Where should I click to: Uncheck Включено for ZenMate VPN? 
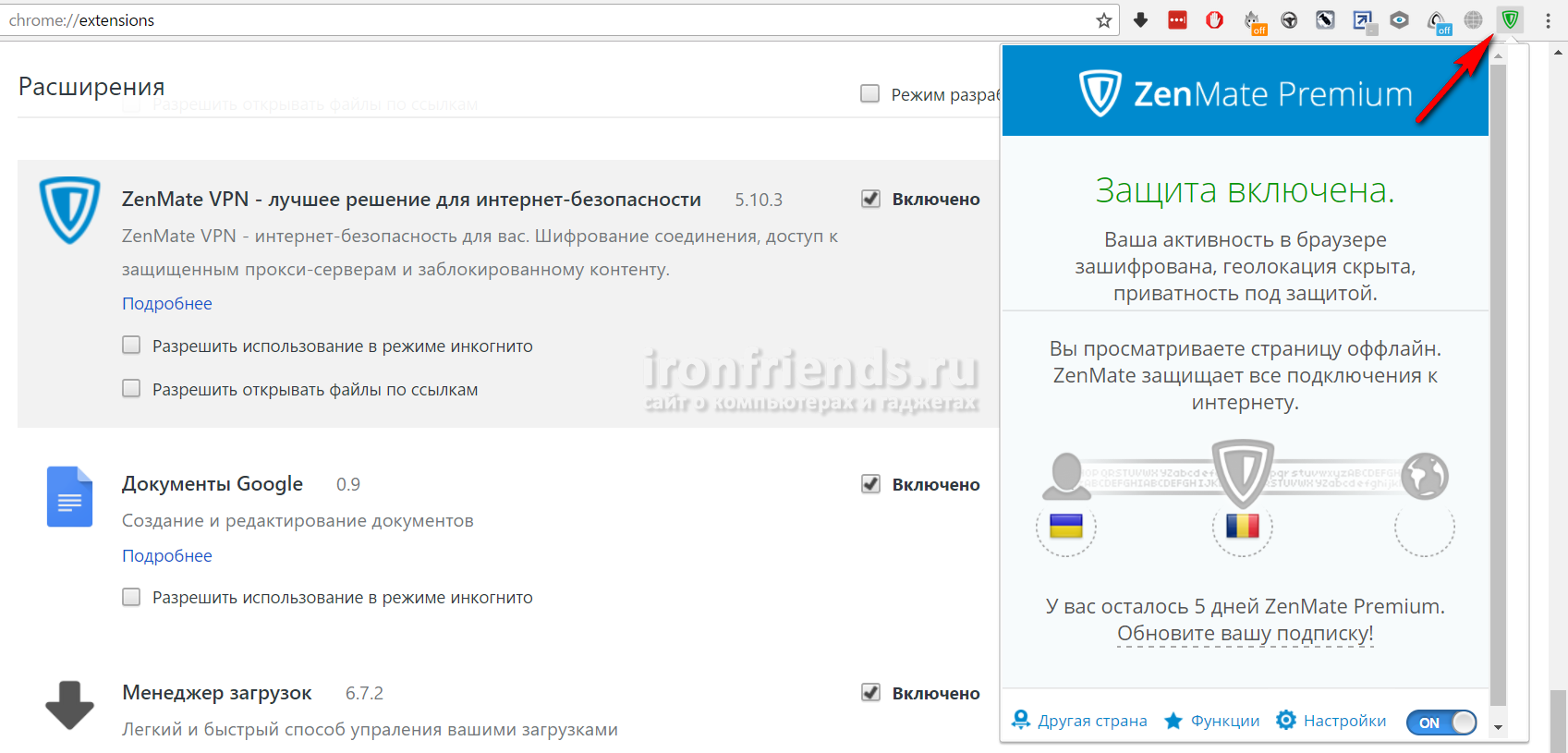click(x=870, y=199)
